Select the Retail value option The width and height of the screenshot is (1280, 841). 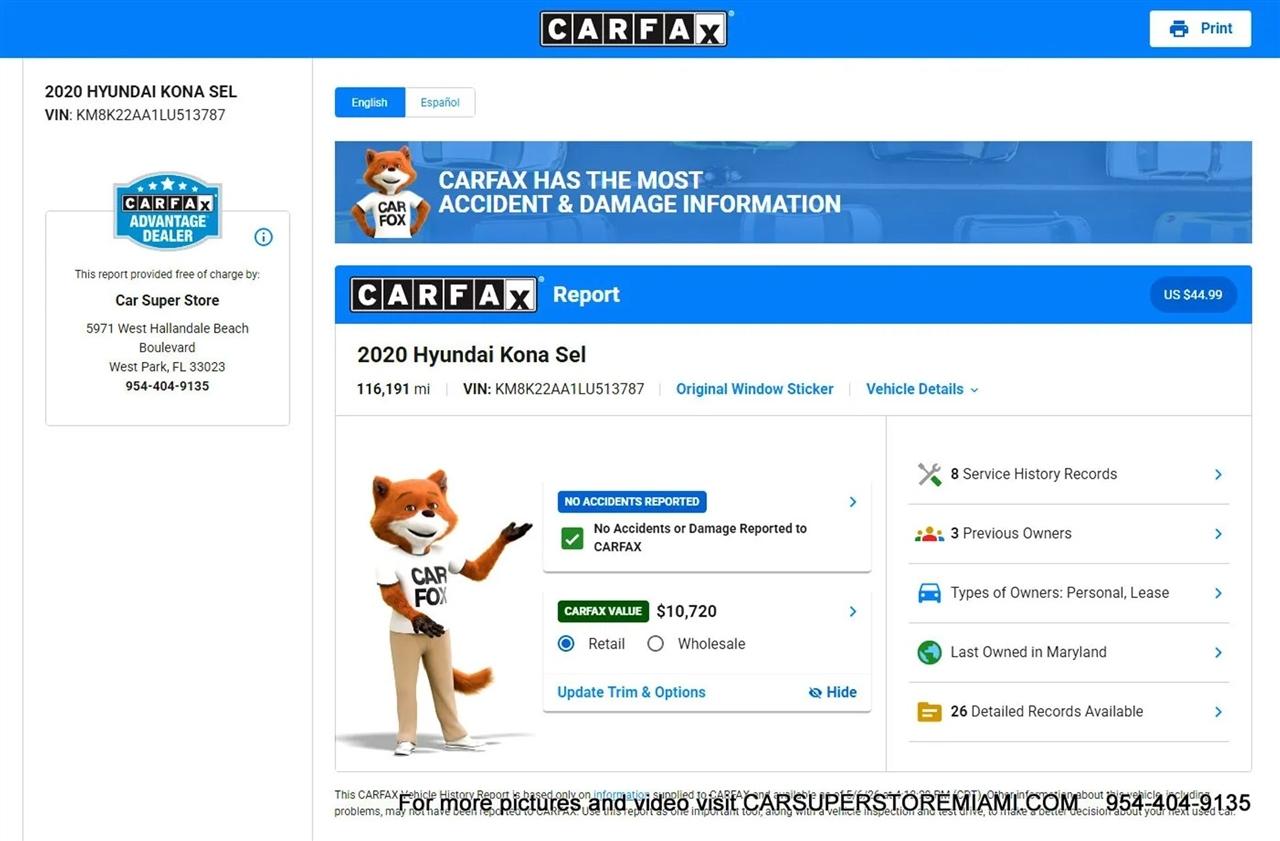[x=566, y=644]
